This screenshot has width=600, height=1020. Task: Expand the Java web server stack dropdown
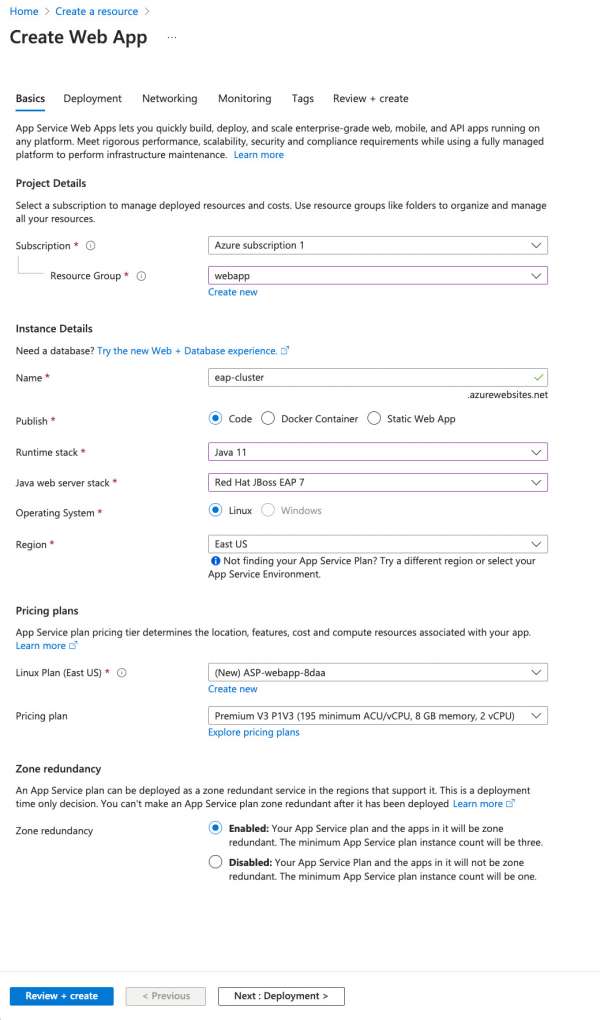tap(378, 482)
